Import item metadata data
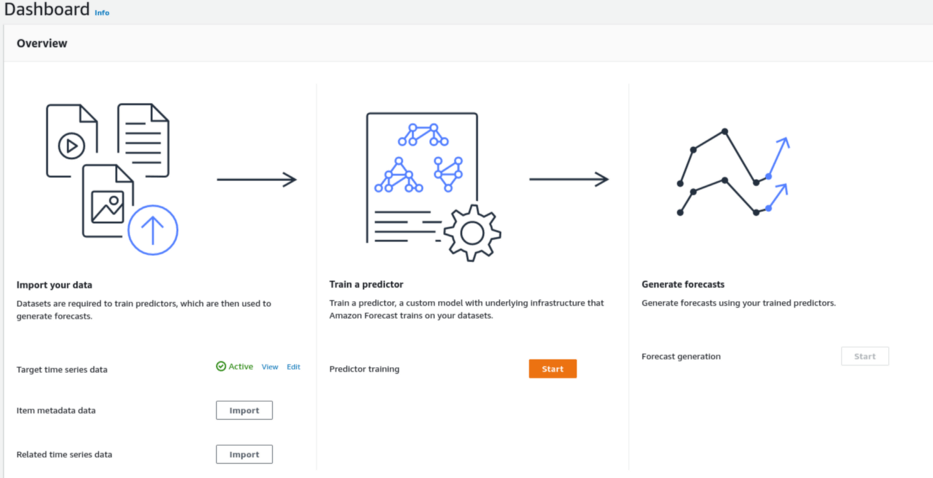The width and height of the screenshot is (933, 478). tap(244, 410)
